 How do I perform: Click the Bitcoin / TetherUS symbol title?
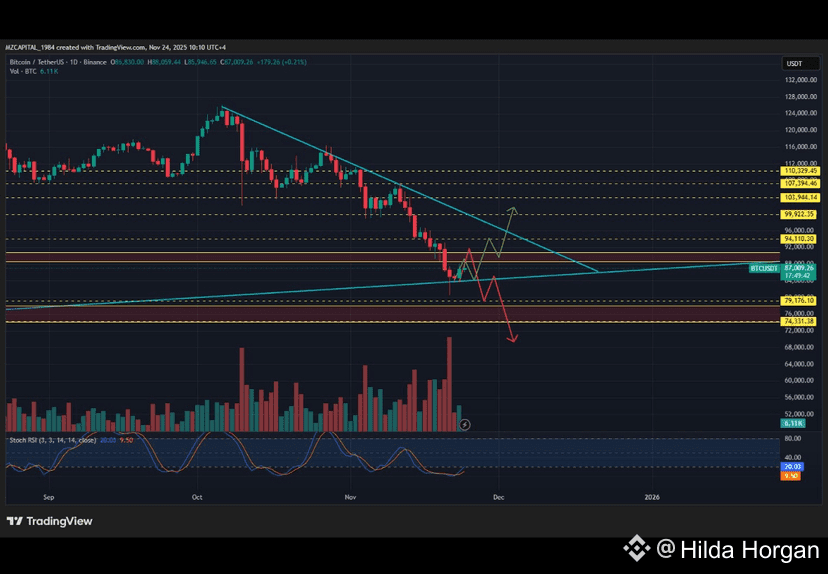pos(58,62)
